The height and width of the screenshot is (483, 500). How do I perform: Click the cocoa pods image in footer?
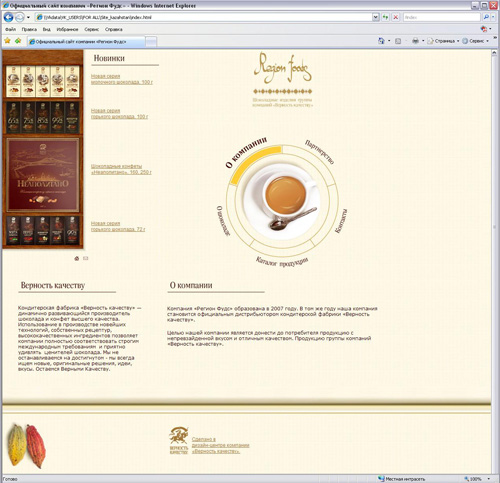pyautogui.click(x=27, y=445)
